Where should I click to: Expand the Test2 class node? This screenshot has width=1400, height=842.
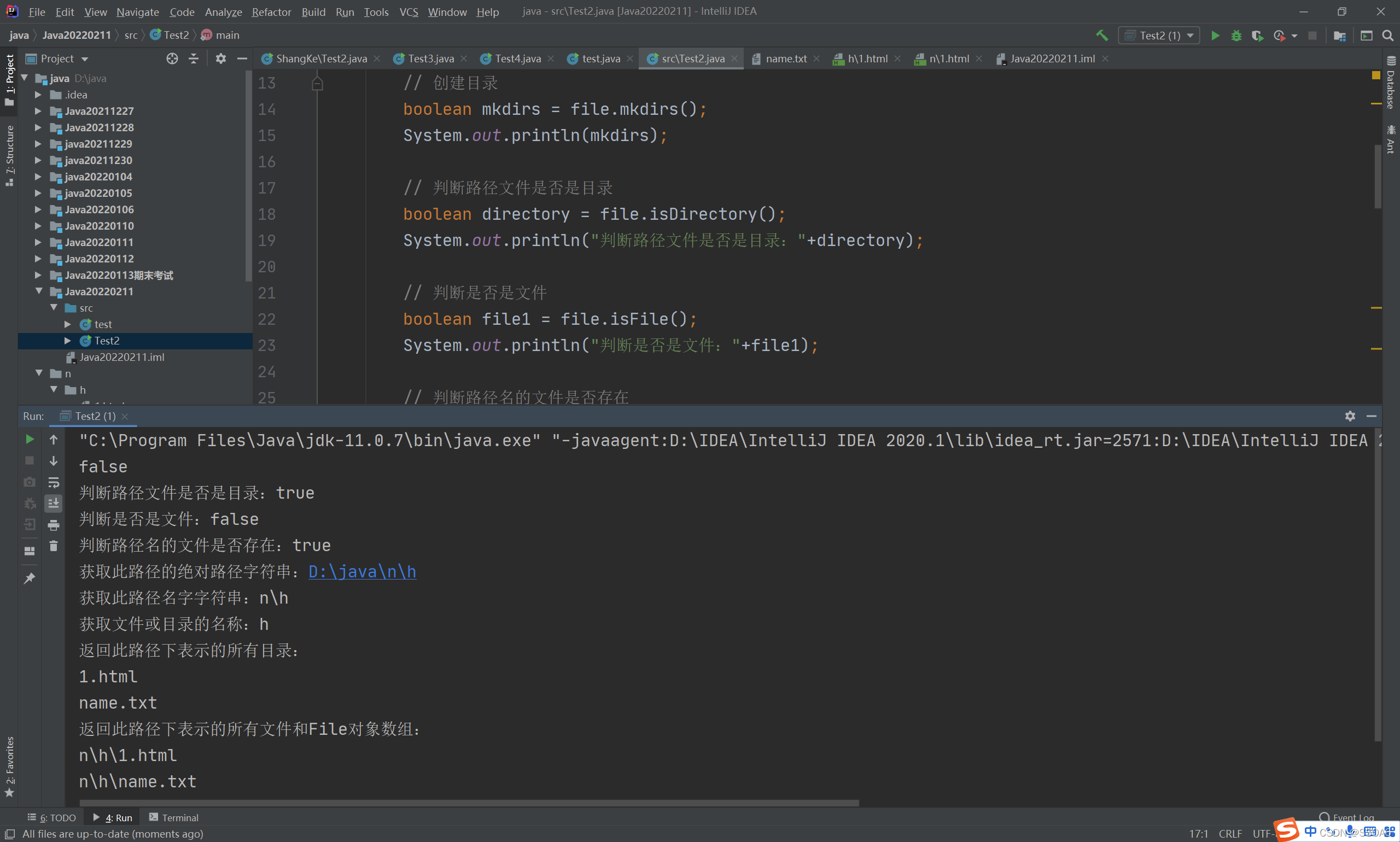point(67,341)
